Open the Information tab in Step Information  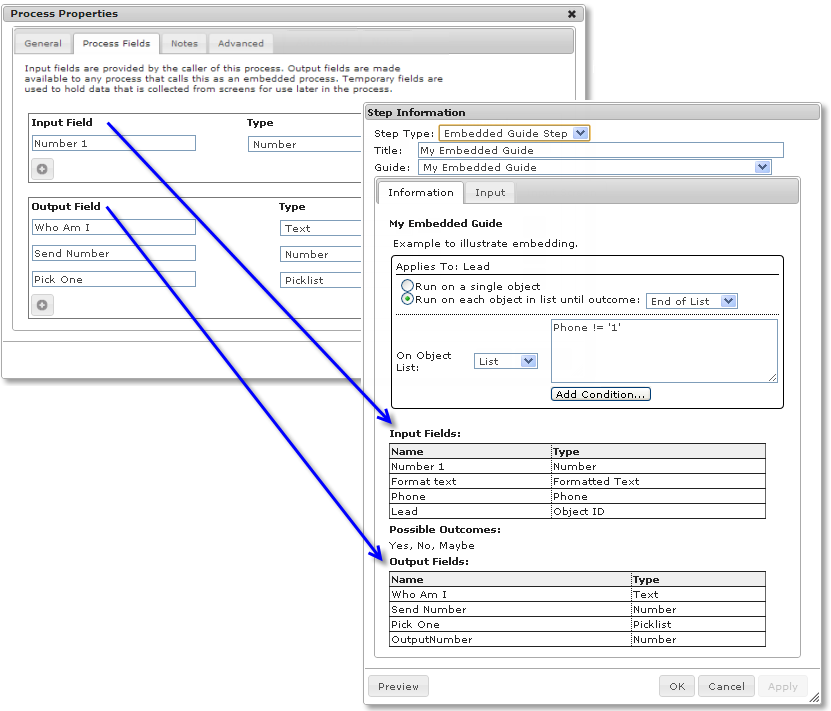coord(421,192)
